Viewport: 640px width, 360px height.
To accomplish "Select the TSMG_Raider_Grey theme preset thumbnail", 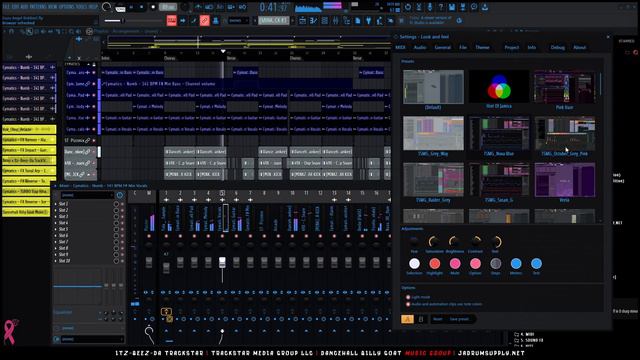I will click(433, 180).
